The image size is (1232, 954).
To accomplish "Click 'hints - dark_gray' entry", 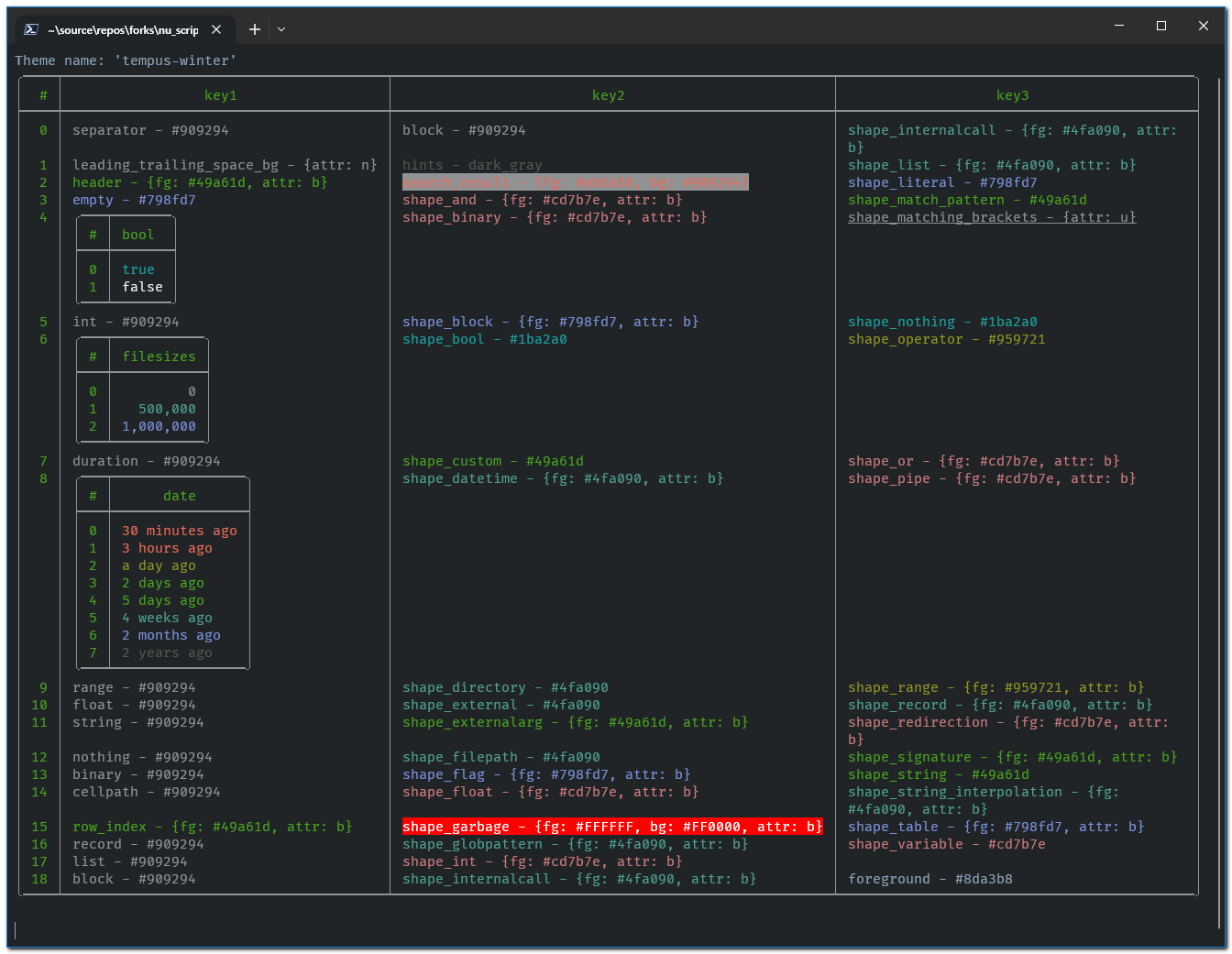I will click(473, 165).
